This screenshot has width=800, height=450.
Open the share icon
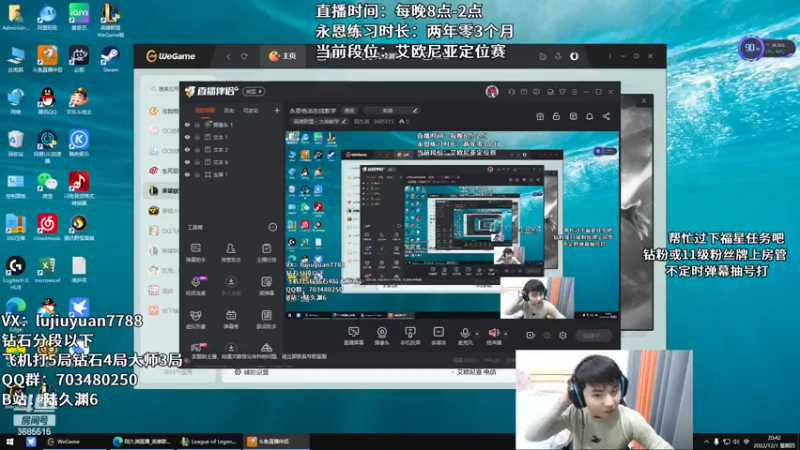click(606, 116)
